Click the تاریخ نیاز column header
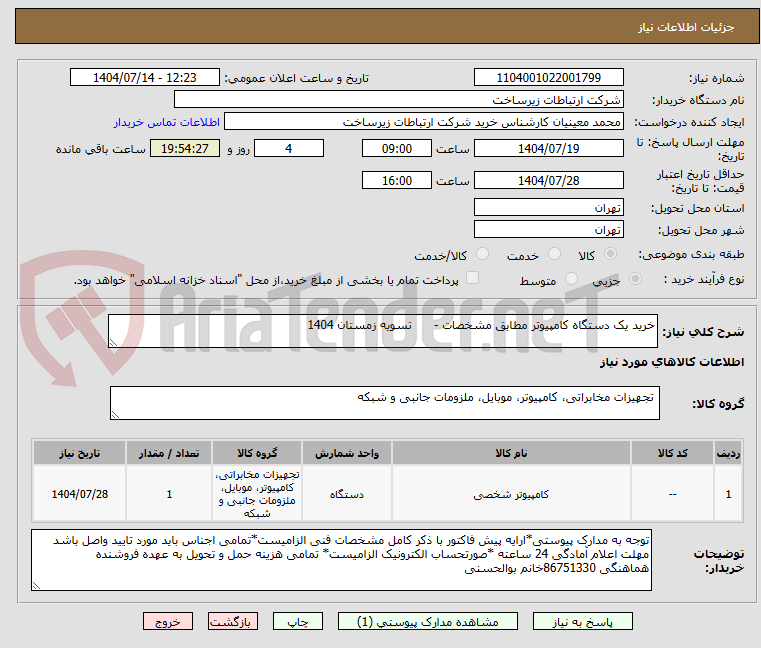The image size is (761, 648). [80, 453]
